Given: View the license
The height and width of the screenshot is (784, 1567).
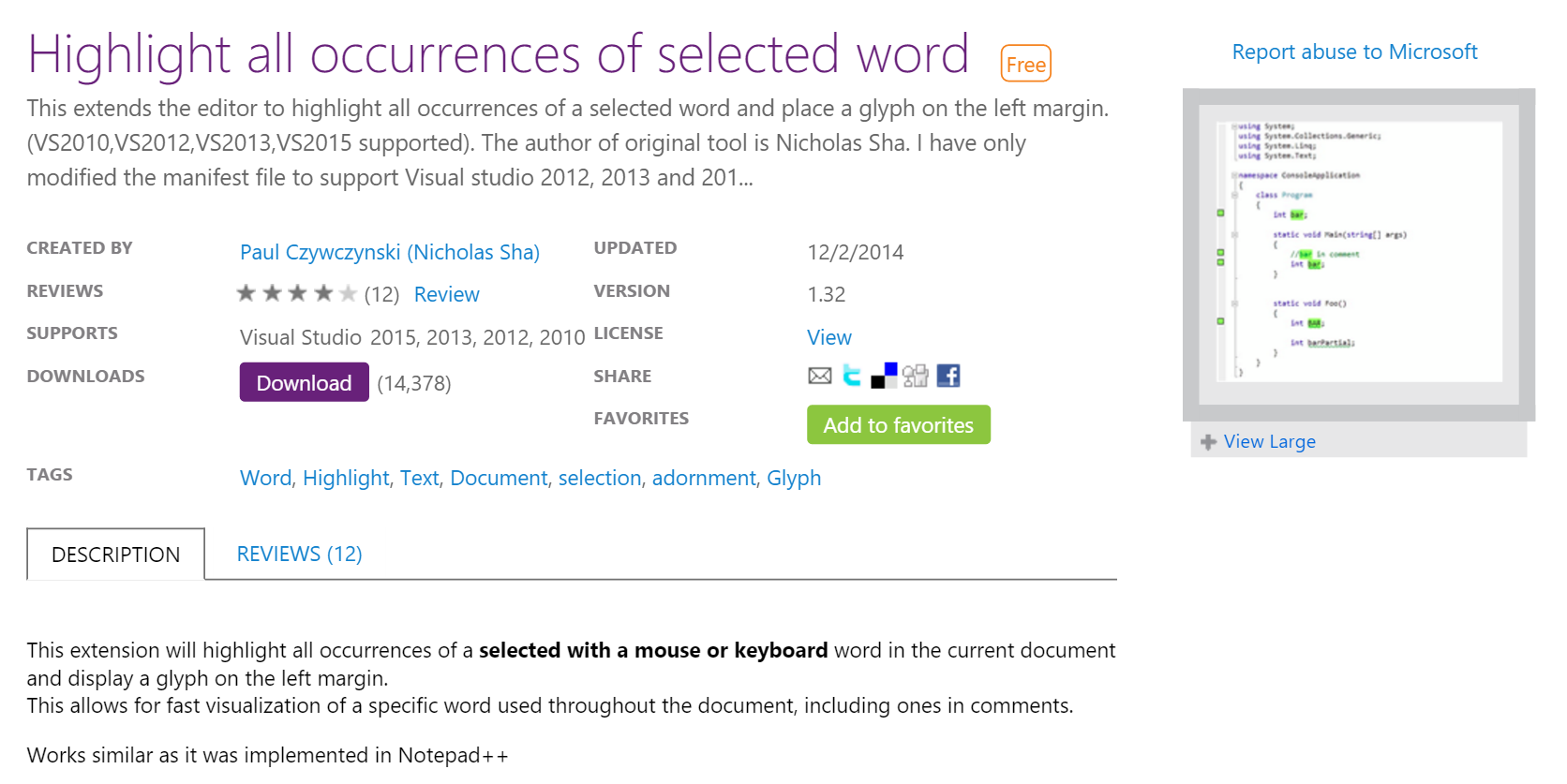Looking at the screenshot, I should (x=829, y=337).
